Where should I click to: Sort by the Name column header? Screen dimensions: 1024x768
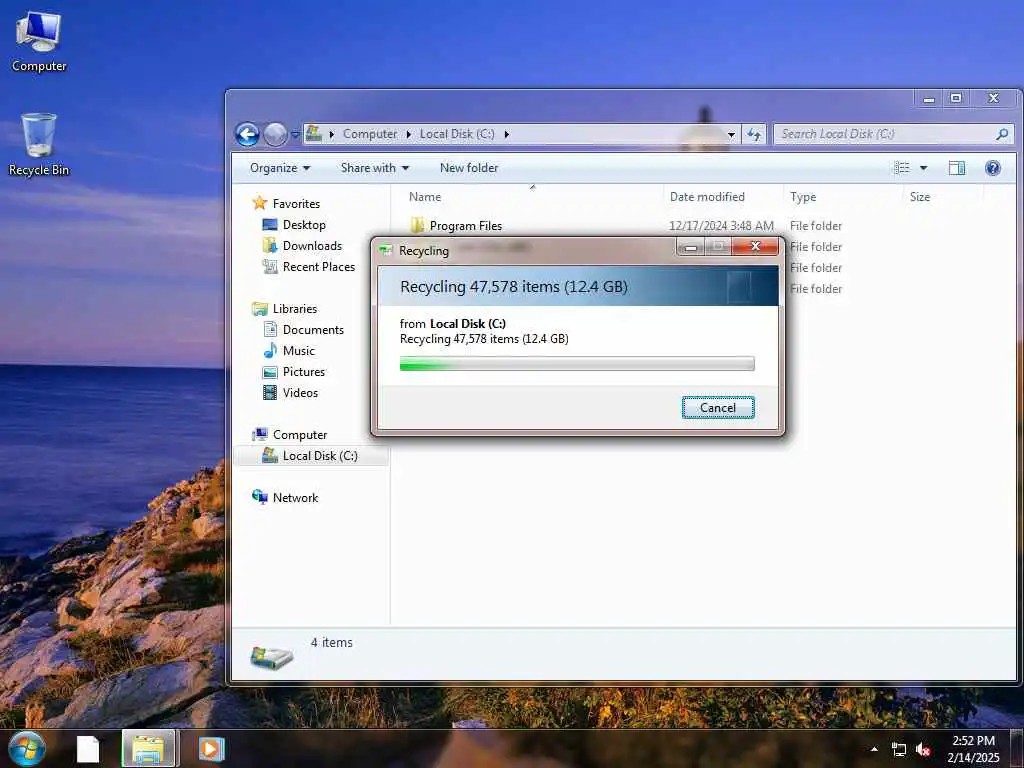424,197
